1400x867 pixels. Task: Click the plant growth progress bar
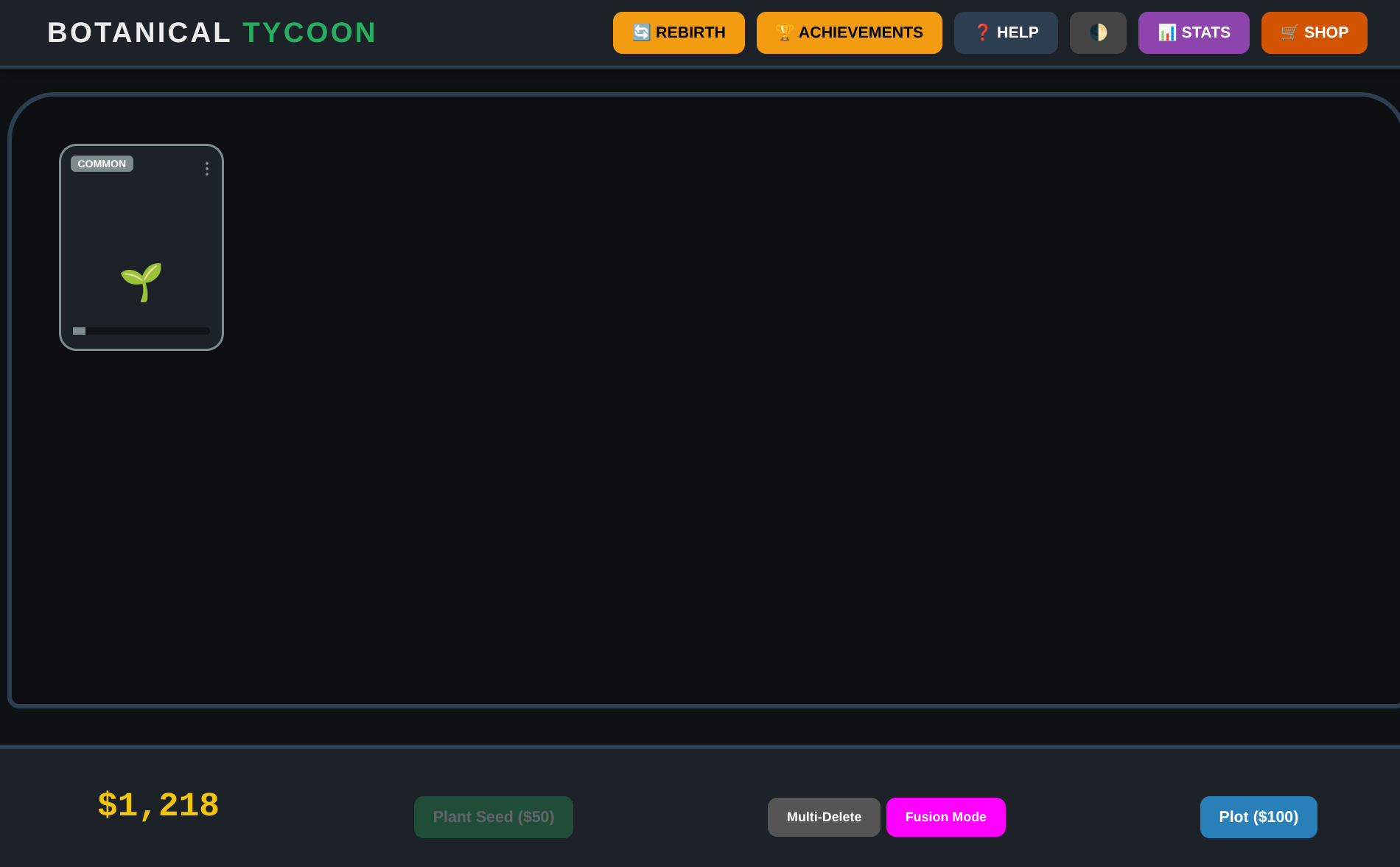pyautogui.click(x=141, y=331)
